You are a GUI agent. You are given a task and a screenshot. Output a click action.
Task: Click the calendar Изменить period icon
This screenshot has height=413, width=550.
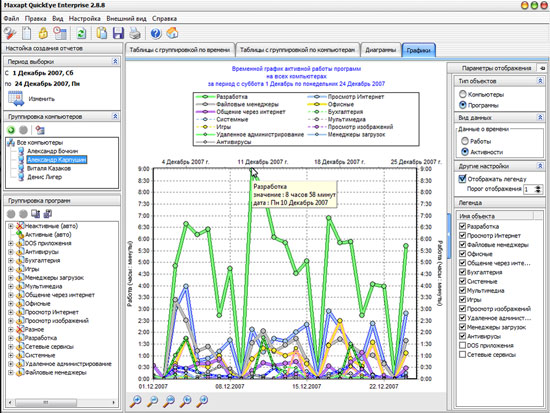tap(16, 98)
